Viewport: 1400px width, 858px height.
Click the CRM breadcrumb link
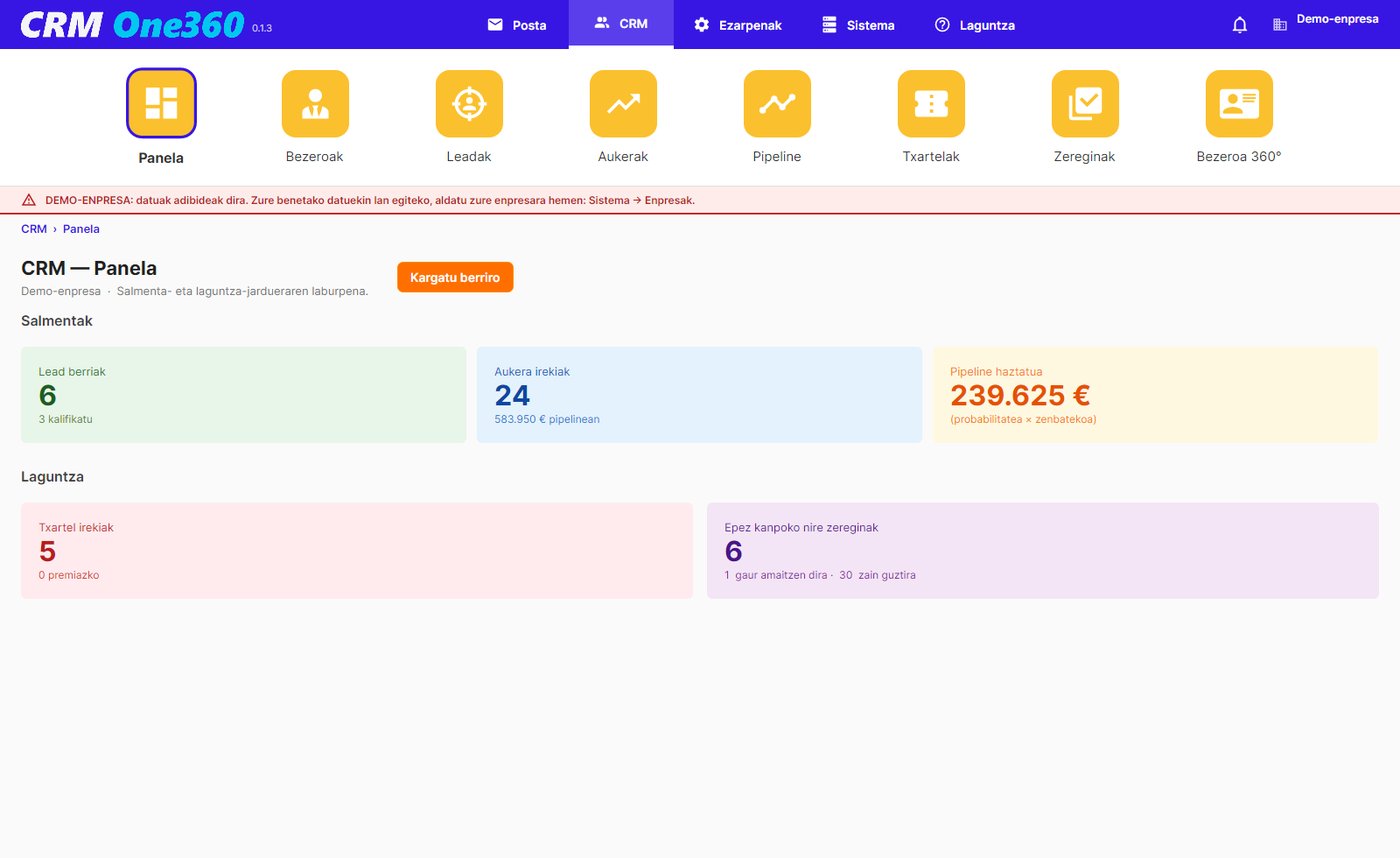pyautogui.click(x=34, y=229)
